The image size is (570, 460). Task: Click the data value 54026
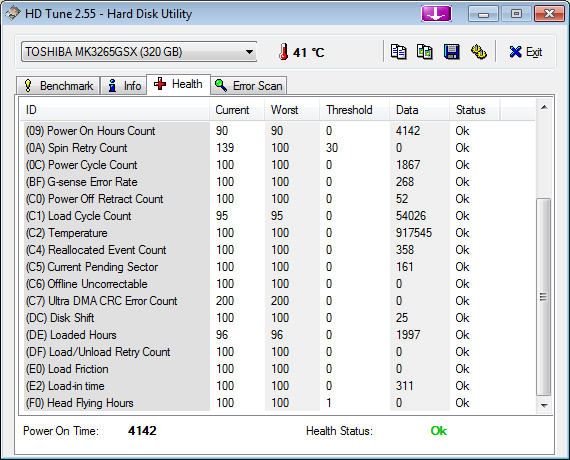coord(411,216)
